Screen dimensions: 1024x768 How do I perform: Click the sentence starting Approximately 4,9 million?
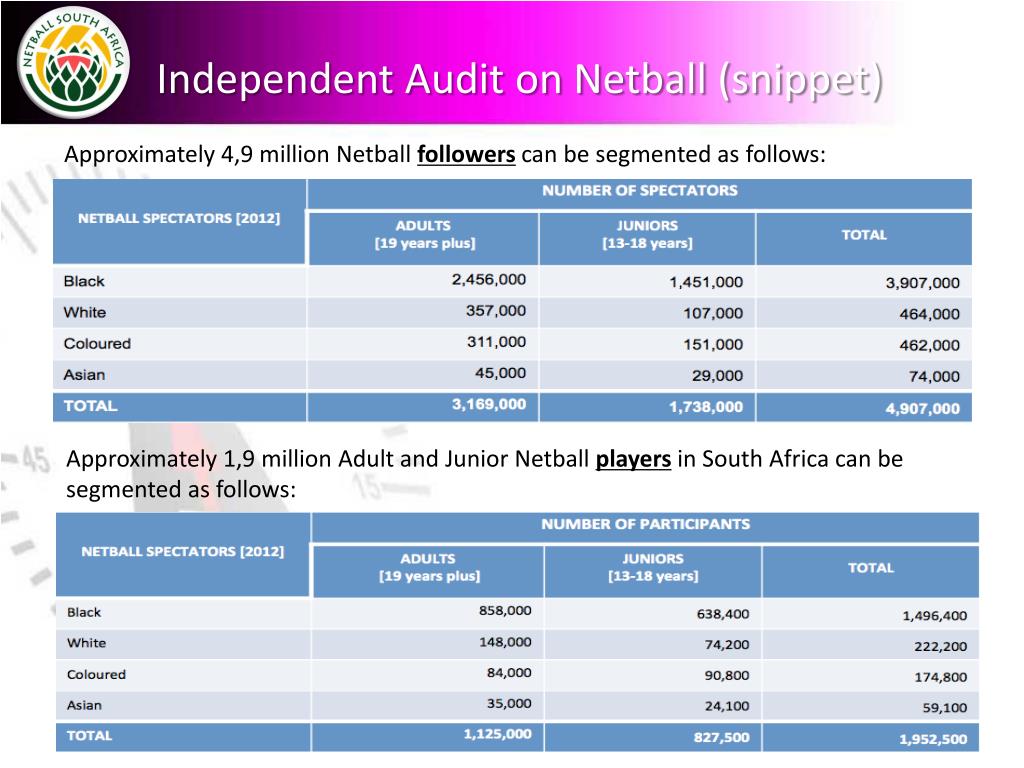[x=445, y=155]
